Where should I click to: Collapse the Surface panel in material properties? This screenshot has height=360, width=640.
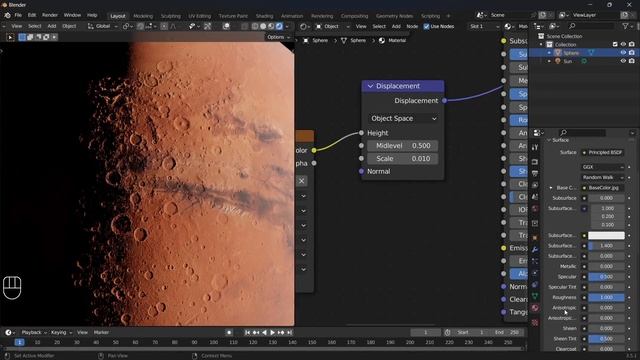pos(549,140)
